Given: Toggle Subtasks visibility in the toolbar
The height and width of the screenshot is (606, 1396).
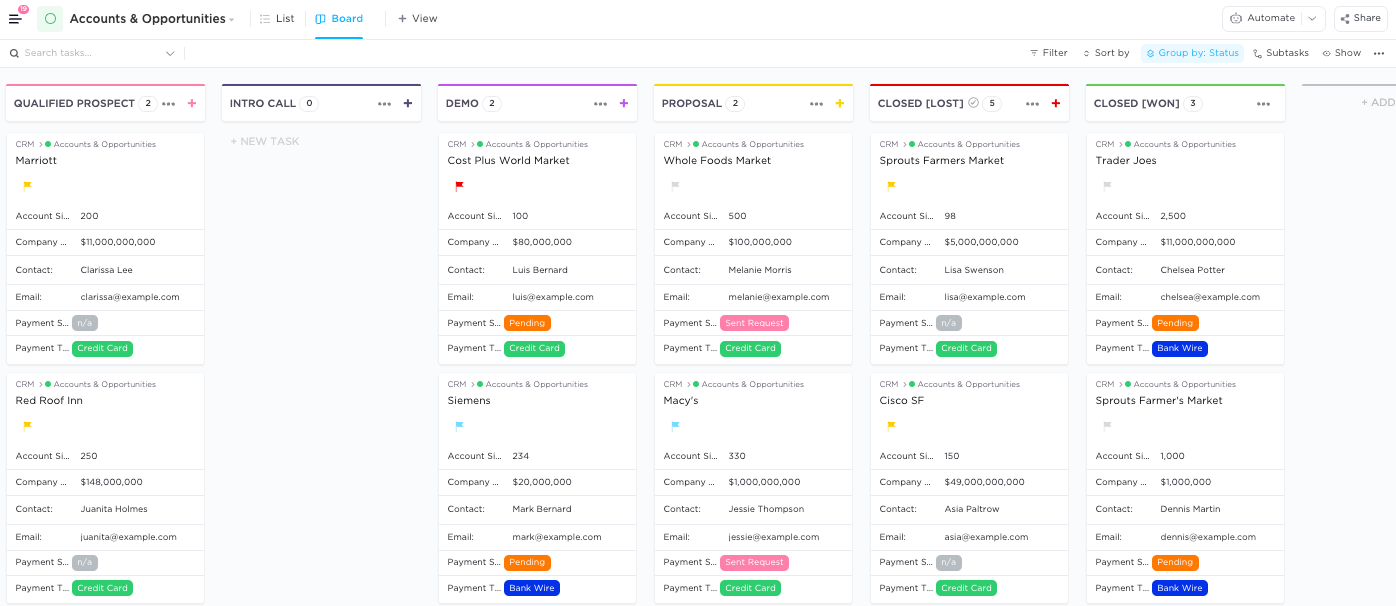Looking at the screenshot, I should [1280, 52].
